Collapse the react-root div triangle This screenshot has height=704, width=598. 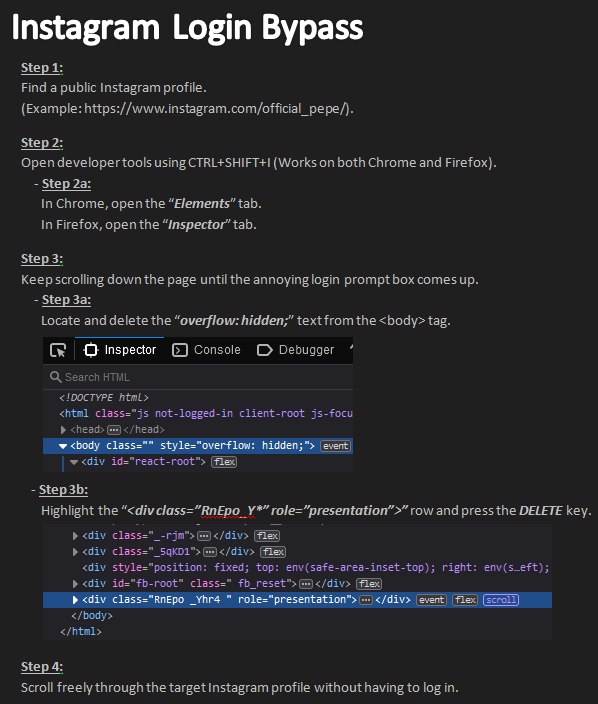point(74,462)
